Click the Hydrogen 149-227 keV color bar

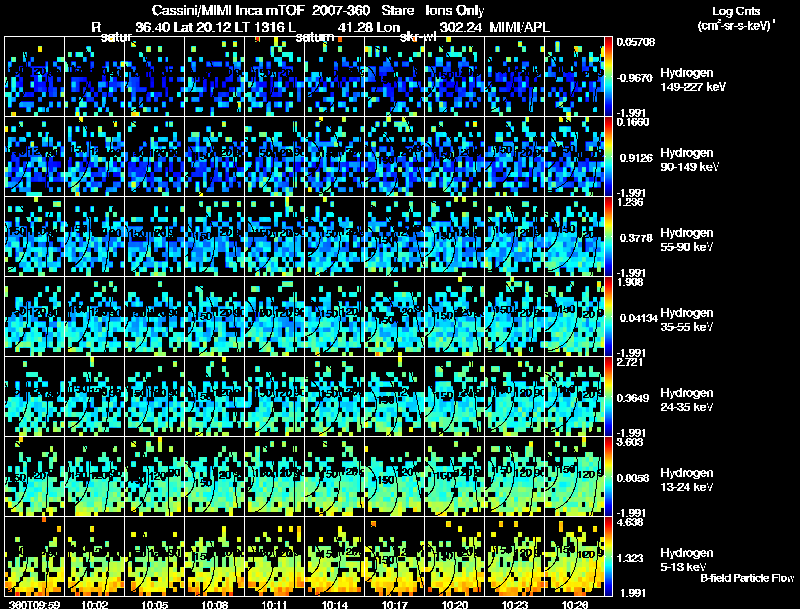[x=608, y=77]
